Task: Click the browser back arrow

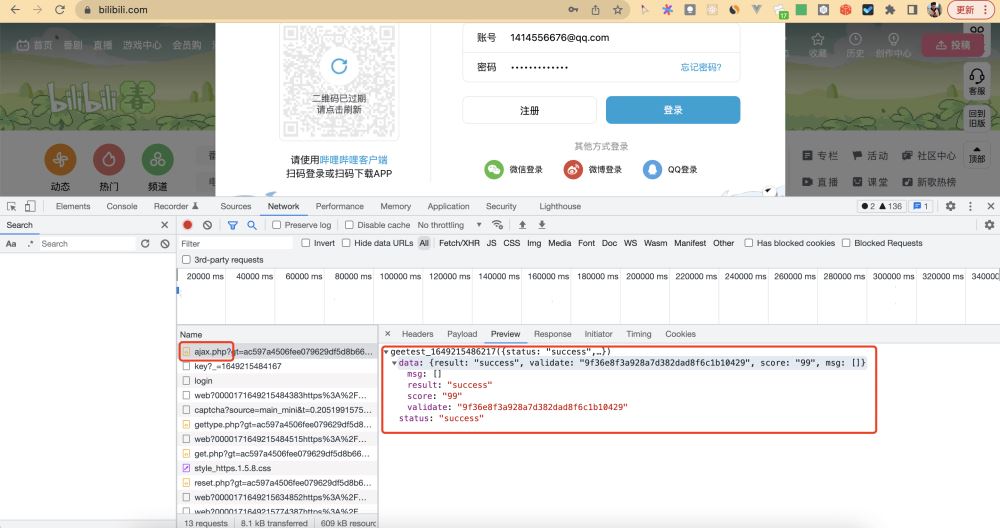Action: [15, 10]
